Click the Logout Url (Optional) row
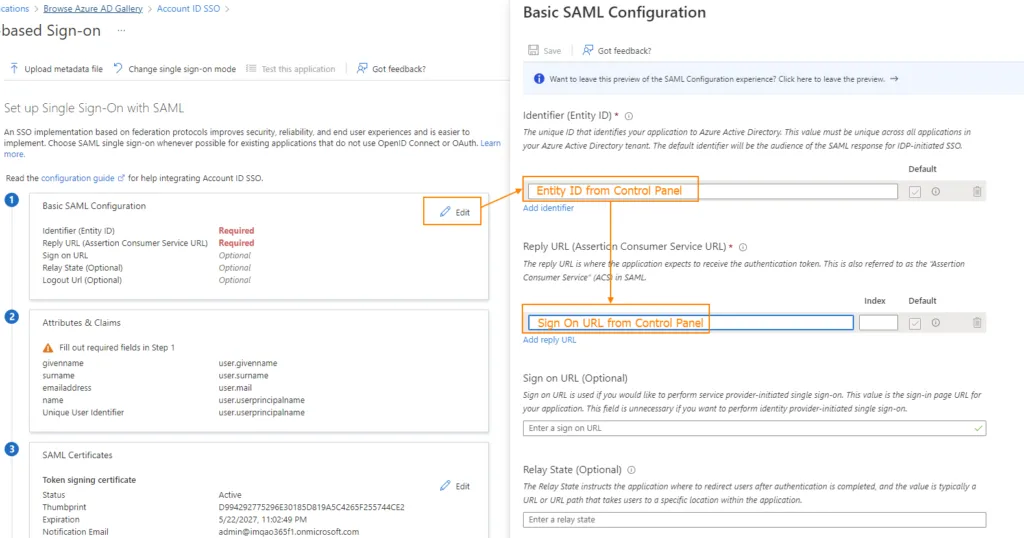 click(82, 280)
